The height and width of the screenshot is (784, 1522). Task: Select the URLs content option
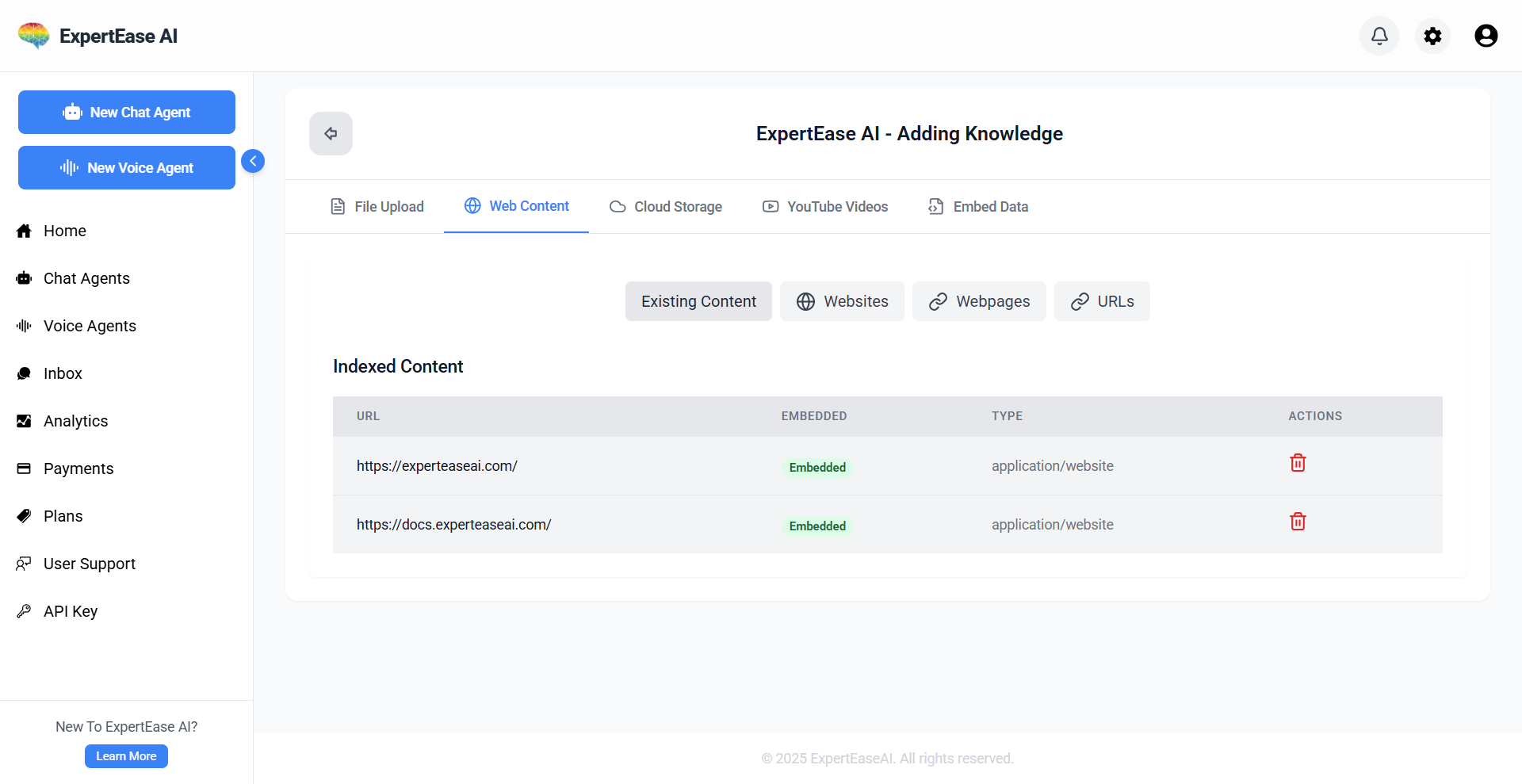point(1102,301)
